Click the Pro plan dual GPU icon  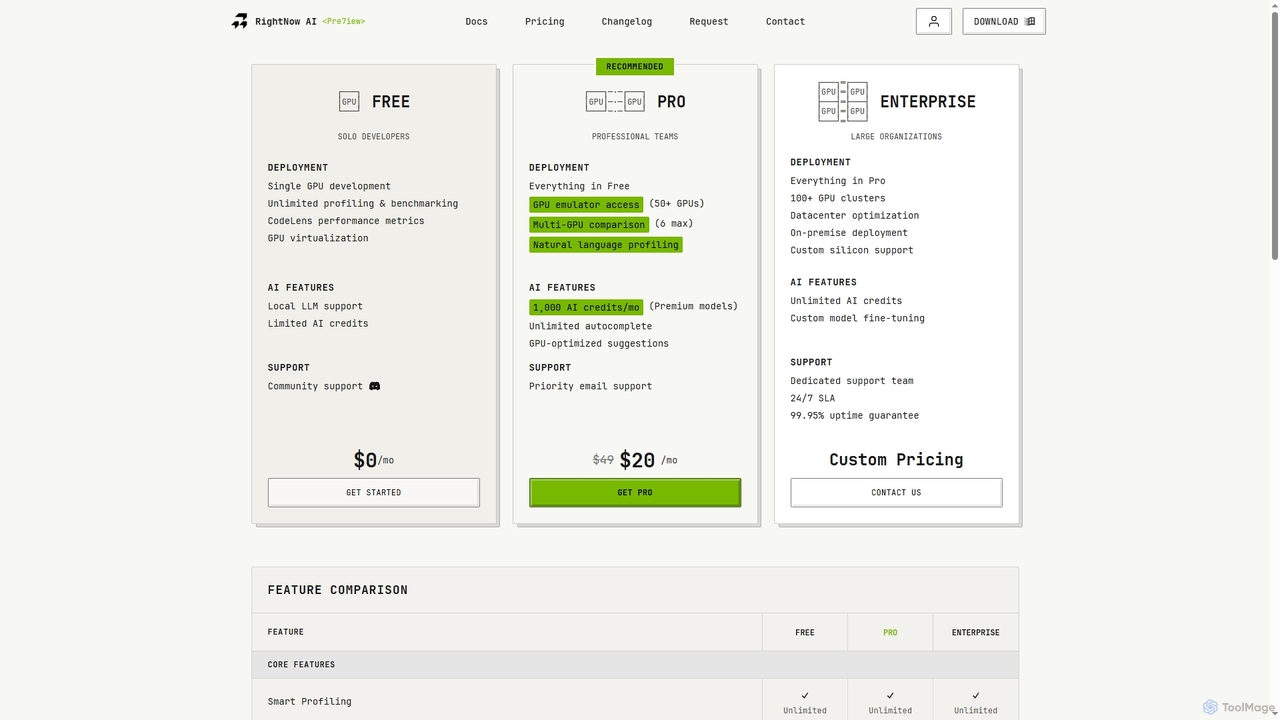pos(615,101)
